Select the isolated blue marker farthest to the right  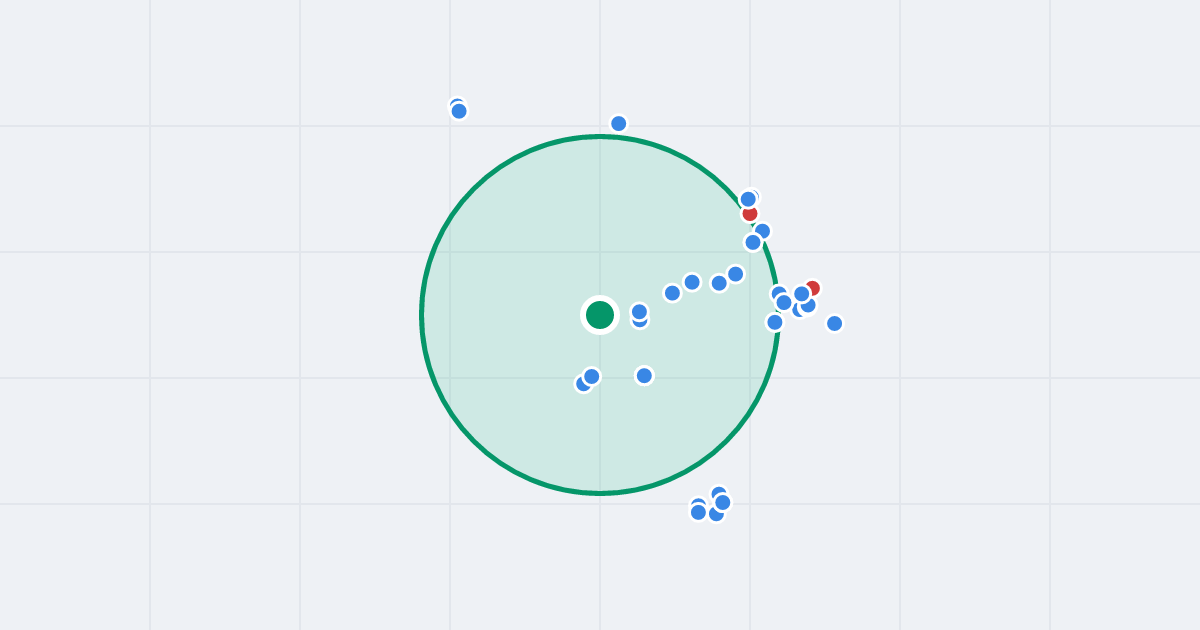(x=834, y=323)
